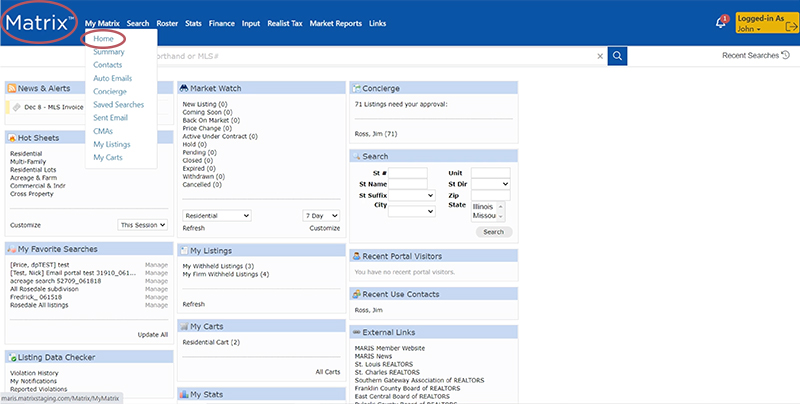Click the Listing Data Checker icon

(x=13, y=357)
